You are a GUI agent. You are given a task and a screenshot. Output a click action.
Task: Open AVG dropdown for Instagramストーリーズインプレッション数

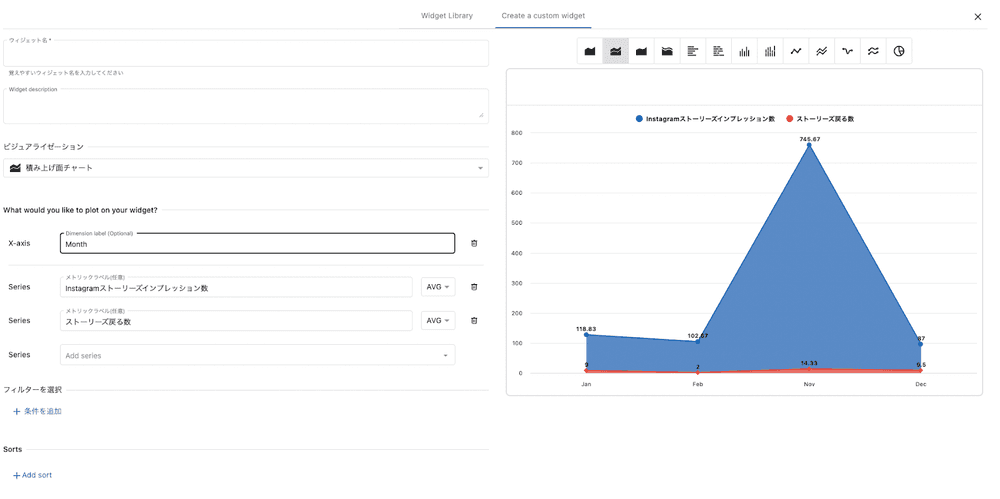438,287
